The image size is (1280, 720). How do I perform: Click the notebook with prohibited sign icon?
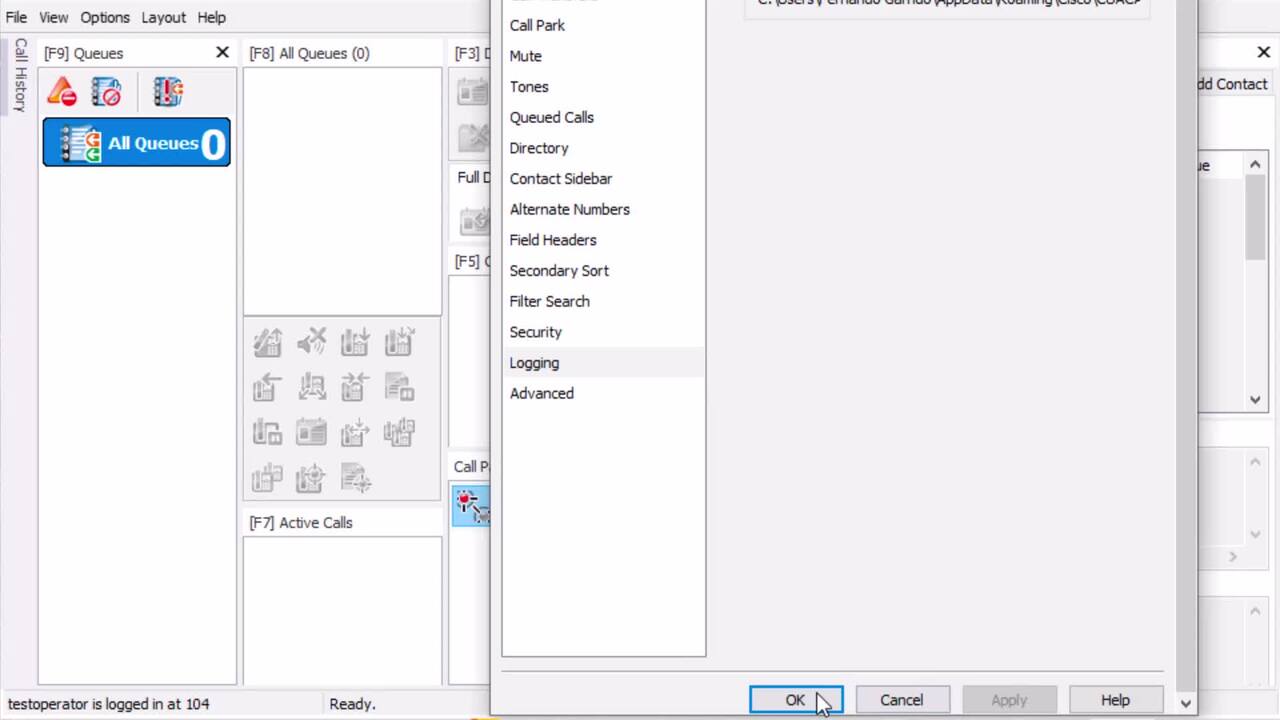[106, 92]
